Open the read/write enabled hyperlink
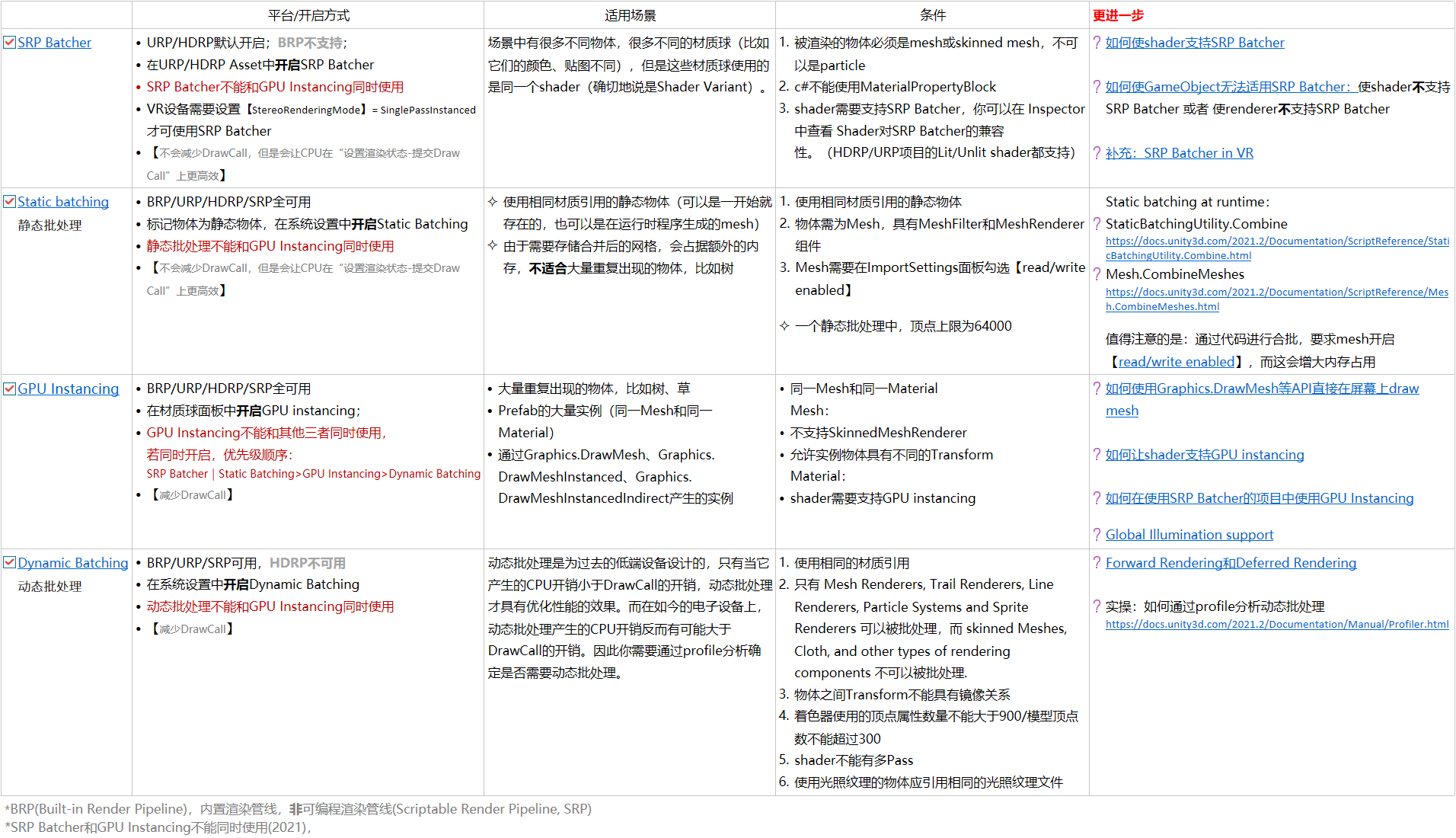The height and width of the screenshot is (838, 1456). tap(1177, 361)
